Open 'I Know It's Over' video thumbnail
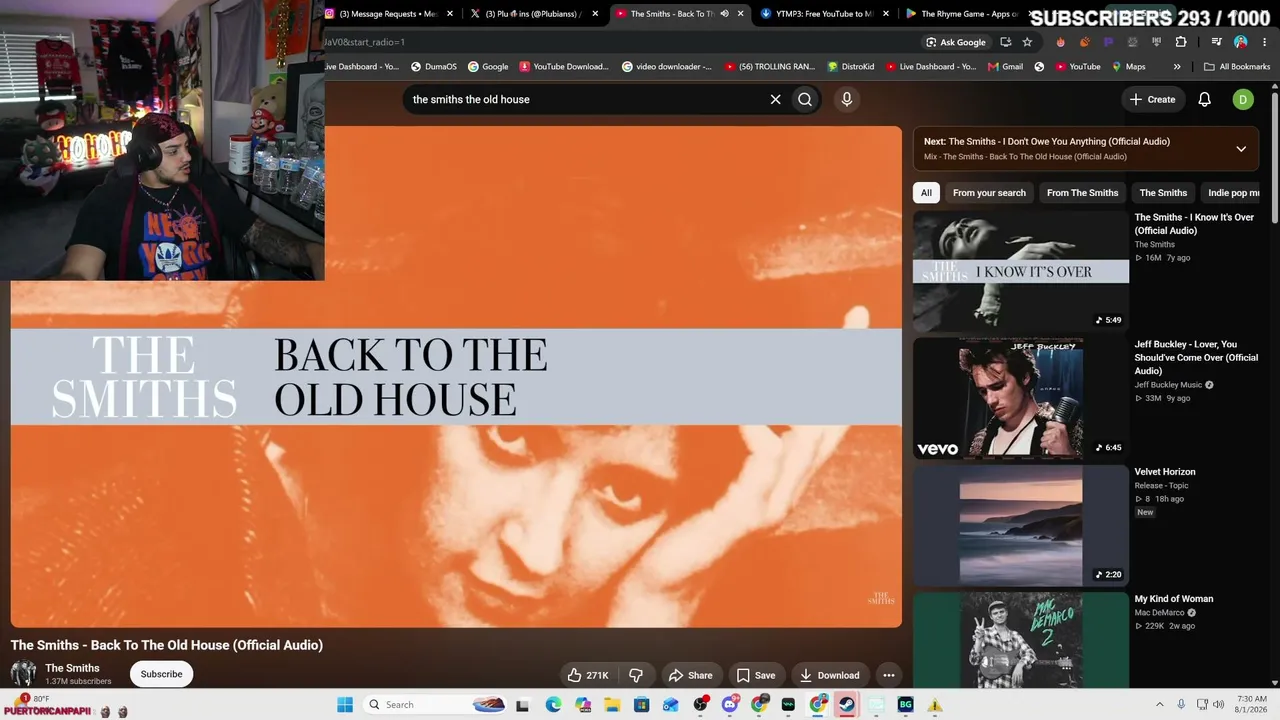 tap(1020, 271)
